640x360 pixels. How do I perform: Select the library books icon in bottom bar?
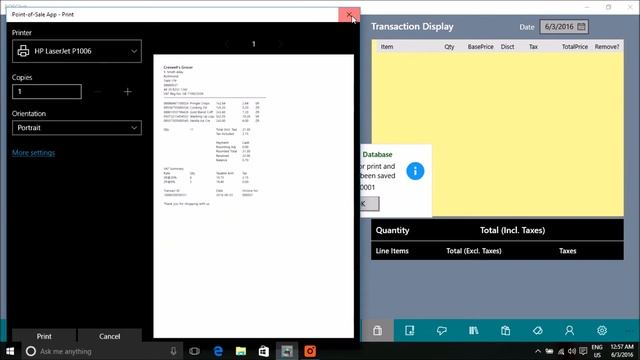coord(473,331)
